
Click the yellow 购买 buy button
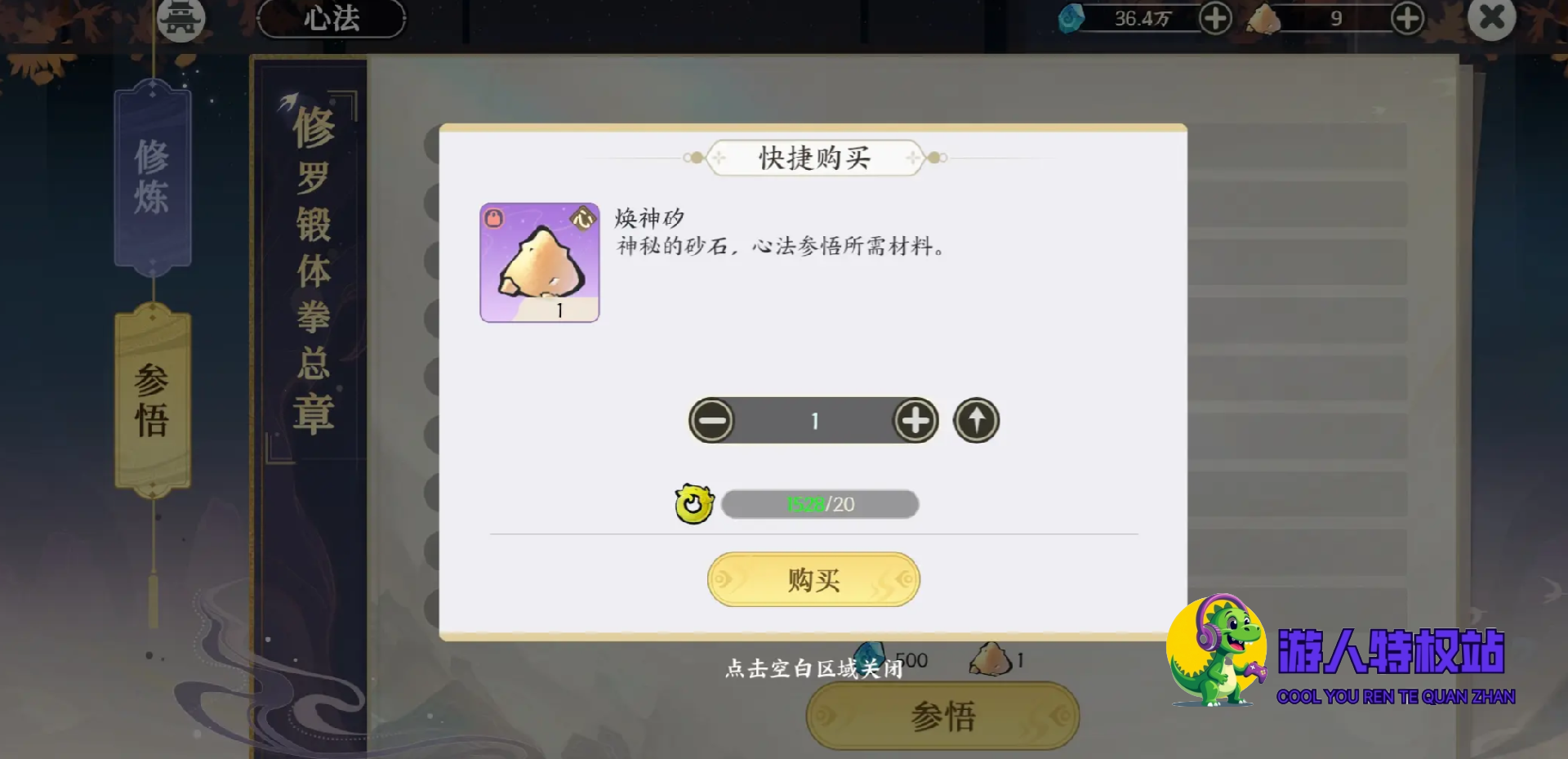click(x=813, y=580)
